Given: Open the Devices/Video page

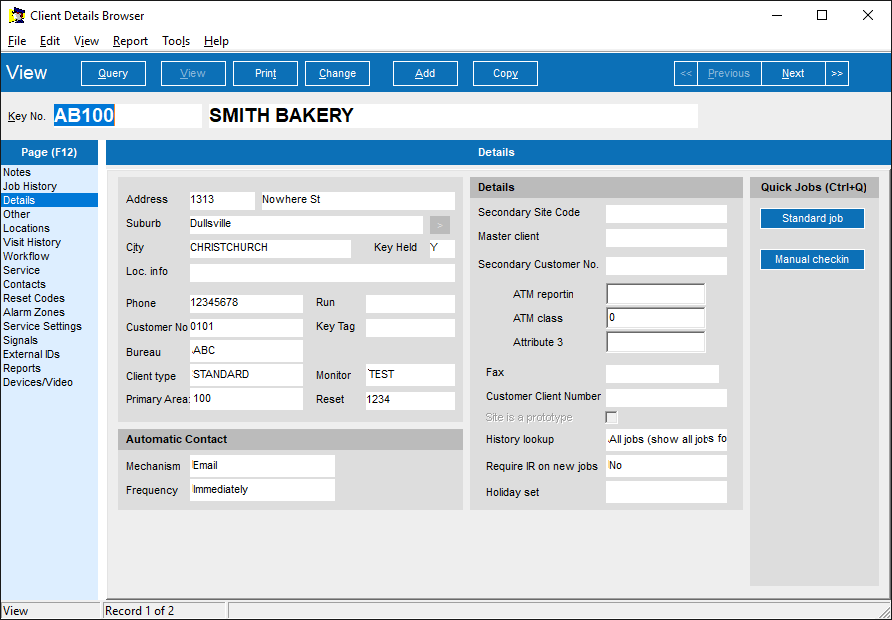Looking at the screenshot, I should (x=49, y=382).
